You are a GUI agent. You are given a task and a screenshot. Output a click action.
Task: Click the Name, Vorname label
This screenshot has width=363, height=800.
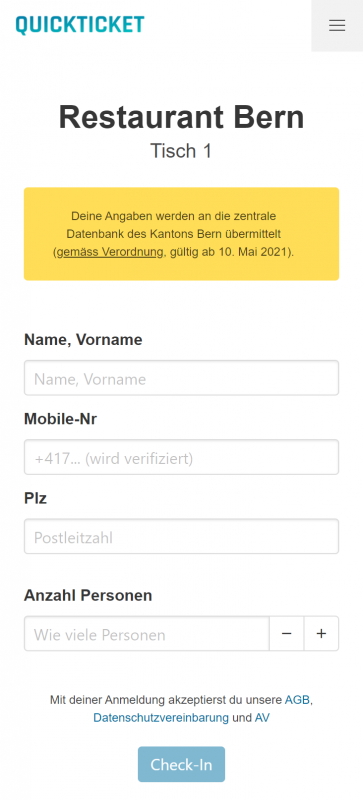tap(83, 340)
